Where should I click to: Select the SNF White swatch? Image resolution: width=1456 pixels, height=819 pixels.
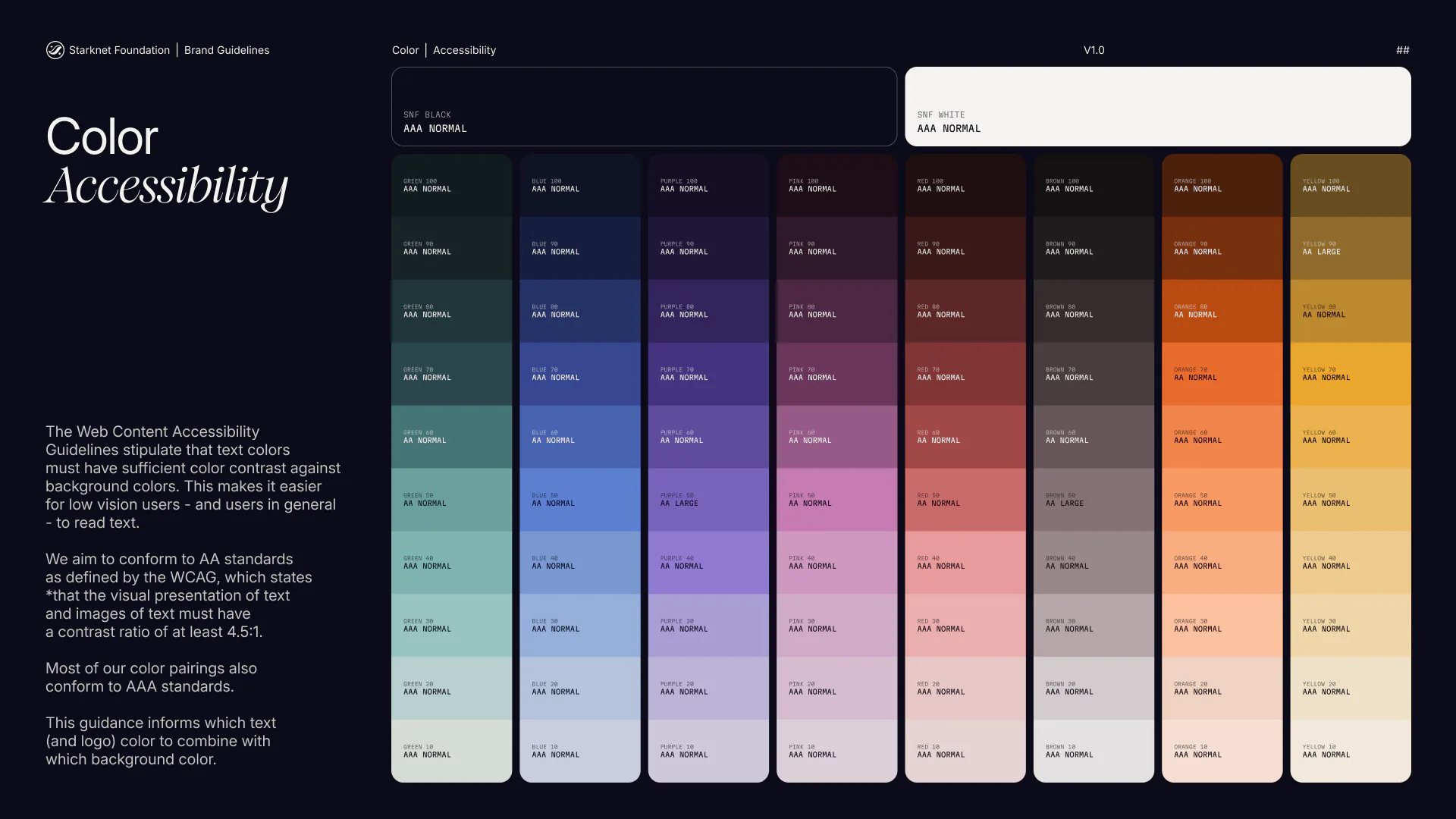click(x=1157, y=106)
